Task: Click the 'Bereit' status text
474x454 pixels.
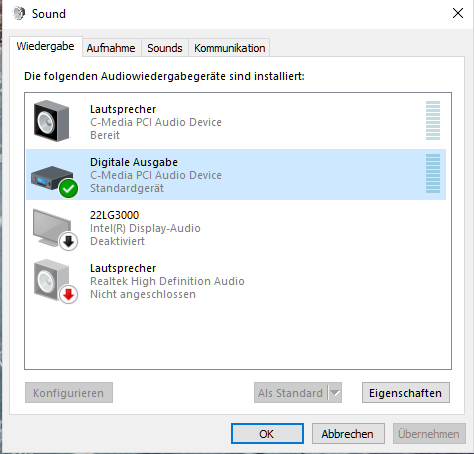Action: point(105,135)
